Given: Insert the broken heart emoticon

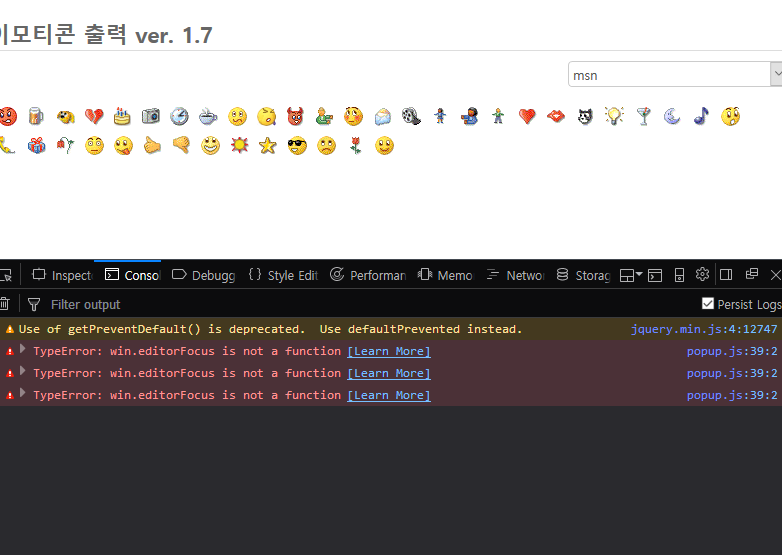Looking at the screenshot, I should coord(94,116).
